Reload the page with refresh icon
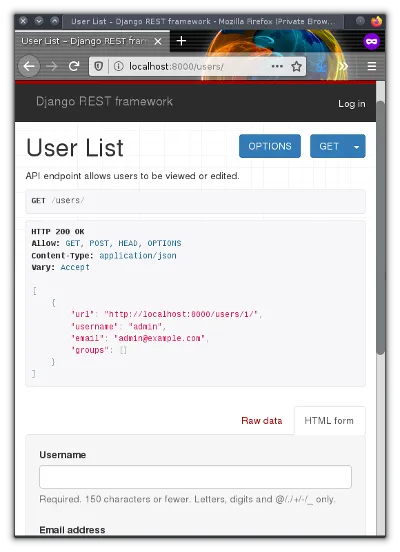The image size is (400, 552). 74,66
